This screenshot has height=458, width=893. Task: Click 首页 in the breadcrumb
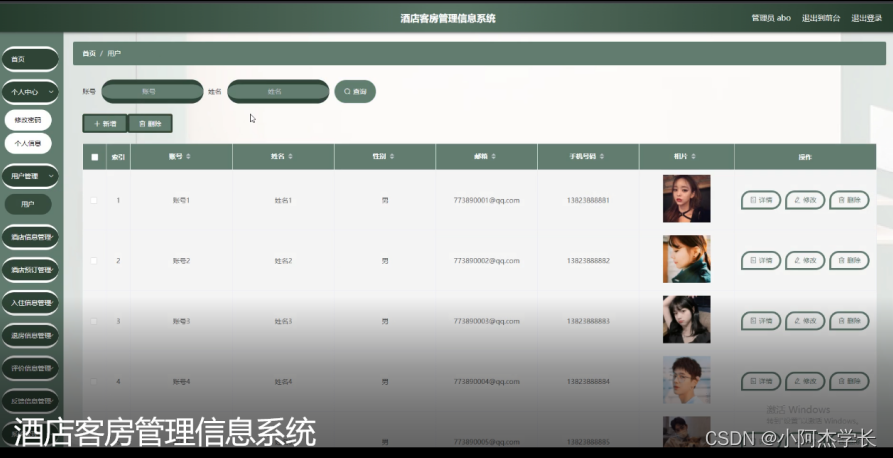[89, 54]
